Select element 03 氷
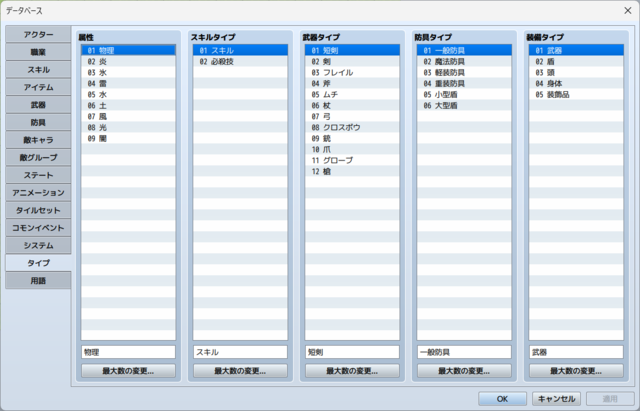 pyautogui.click(x=128, y=72)
